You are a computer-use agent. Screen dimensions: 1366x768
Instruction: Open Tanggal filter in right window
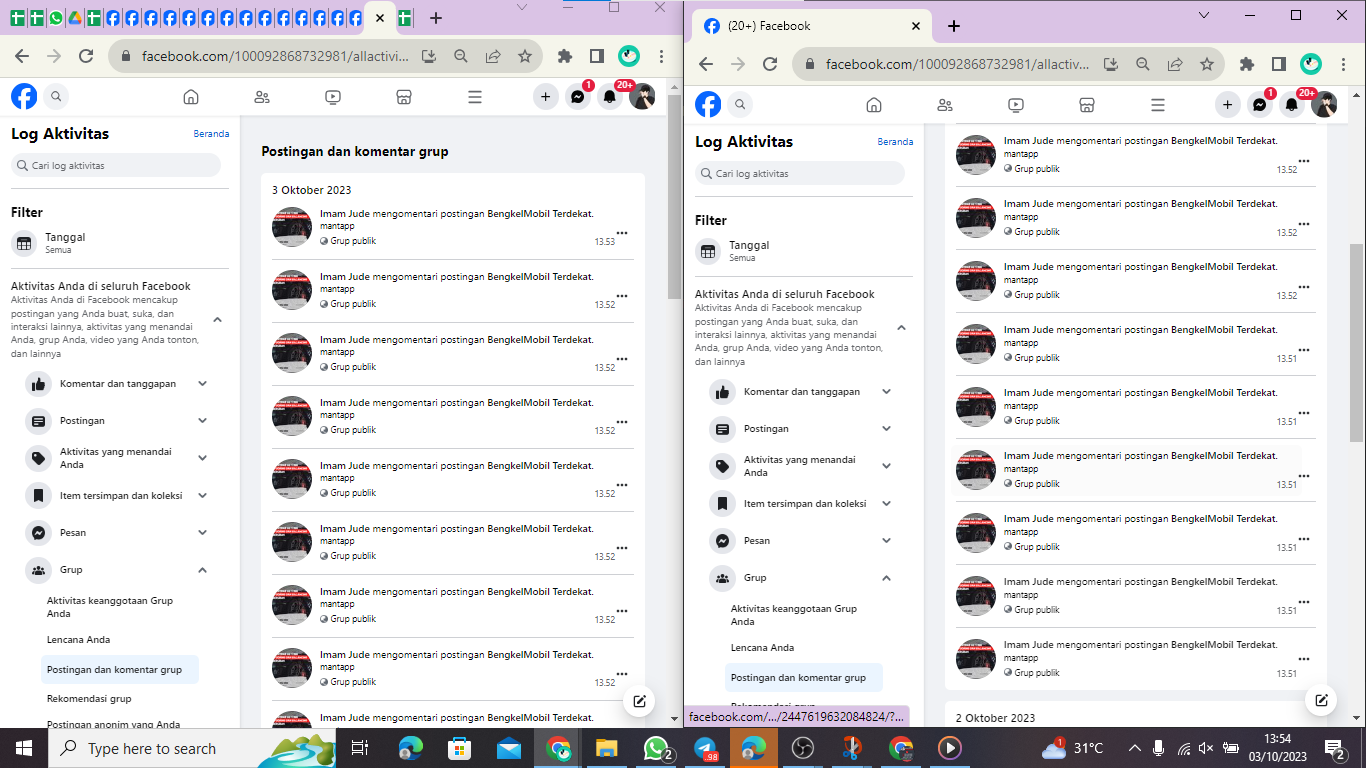tap(804, 251)
